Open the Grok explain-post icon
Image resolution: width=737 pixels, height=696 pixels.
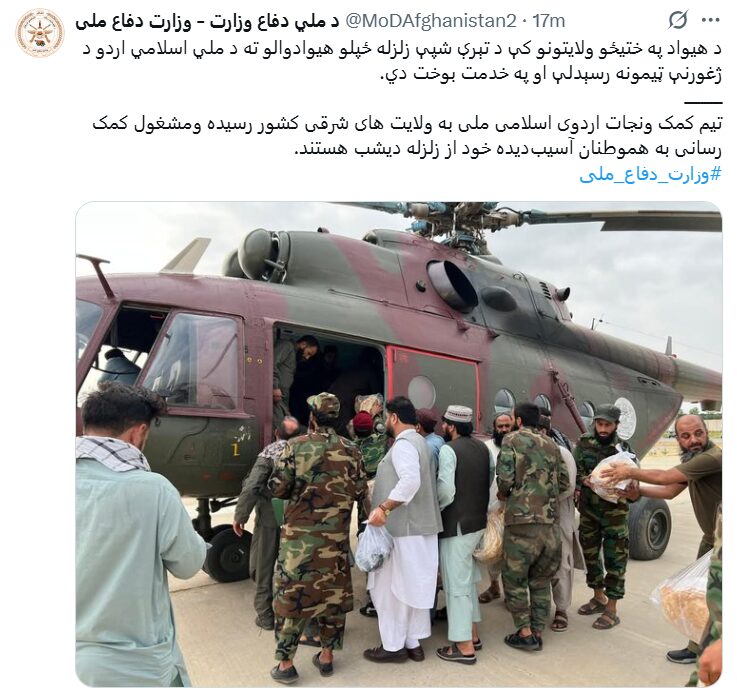point(678,21)
